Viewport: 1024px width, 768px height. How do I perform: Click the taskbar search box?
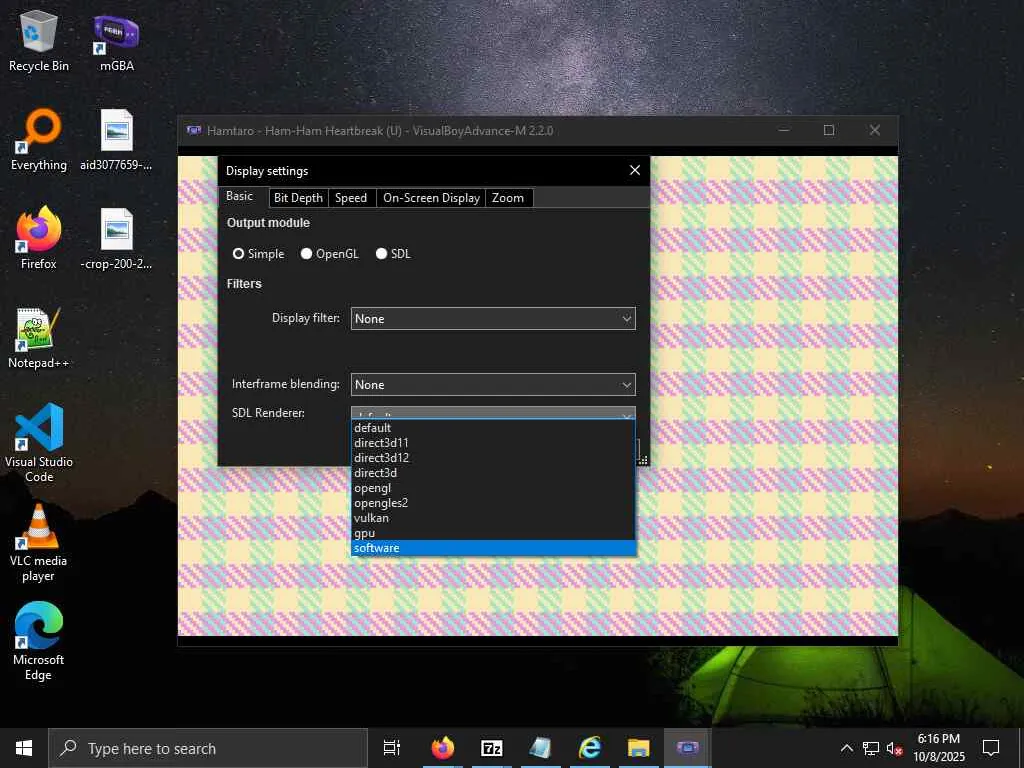208,748
